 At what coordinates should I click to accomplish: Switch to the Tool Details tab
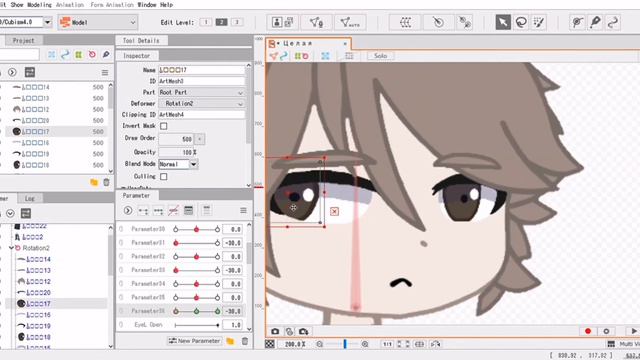[141, 40]
